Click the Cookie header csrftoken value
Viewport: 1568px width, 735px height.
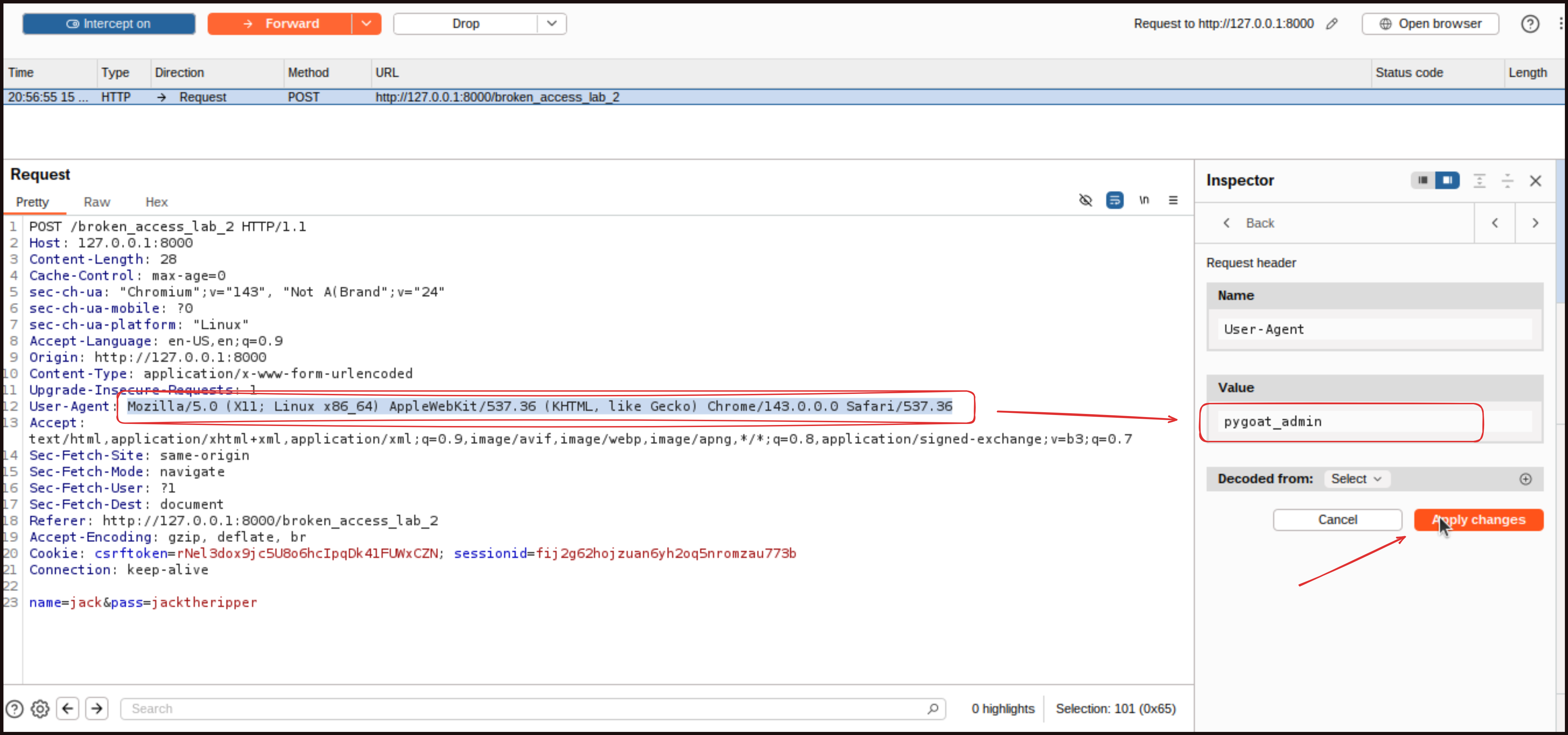(x=308, y=553)
